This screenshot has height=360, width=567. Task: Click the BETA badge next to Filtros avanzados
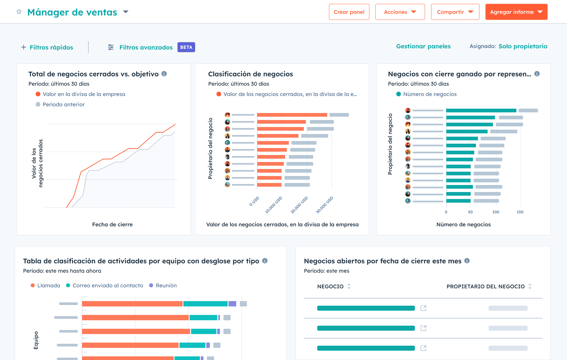click(x=186, y=47)
